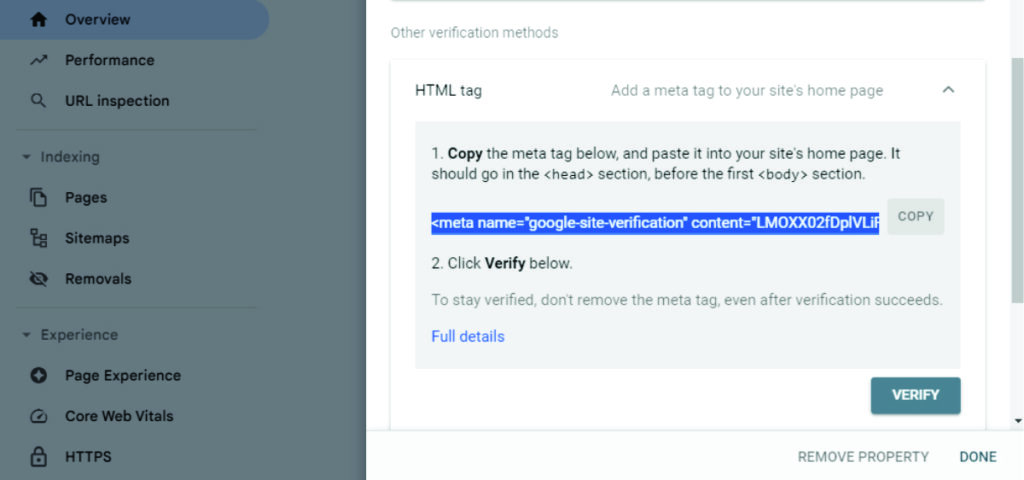Image resolution: width=1024 pixels, height=480 pixels.
Task: Click the highlighted meta tag text field
Action: (x=655, y=223)
